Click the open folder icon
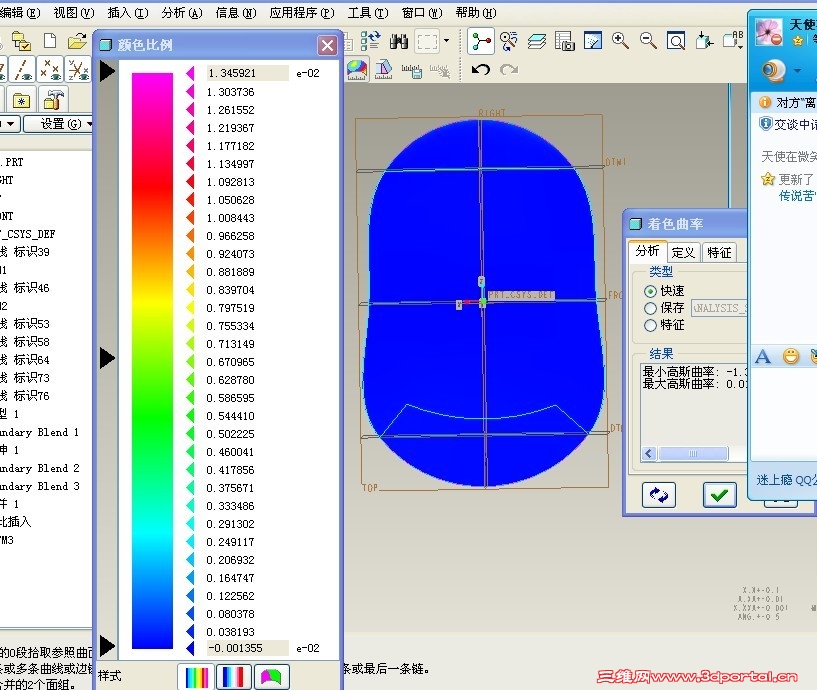Image resolution: width=817 pixels, height=690 pixels. (78, 41)
